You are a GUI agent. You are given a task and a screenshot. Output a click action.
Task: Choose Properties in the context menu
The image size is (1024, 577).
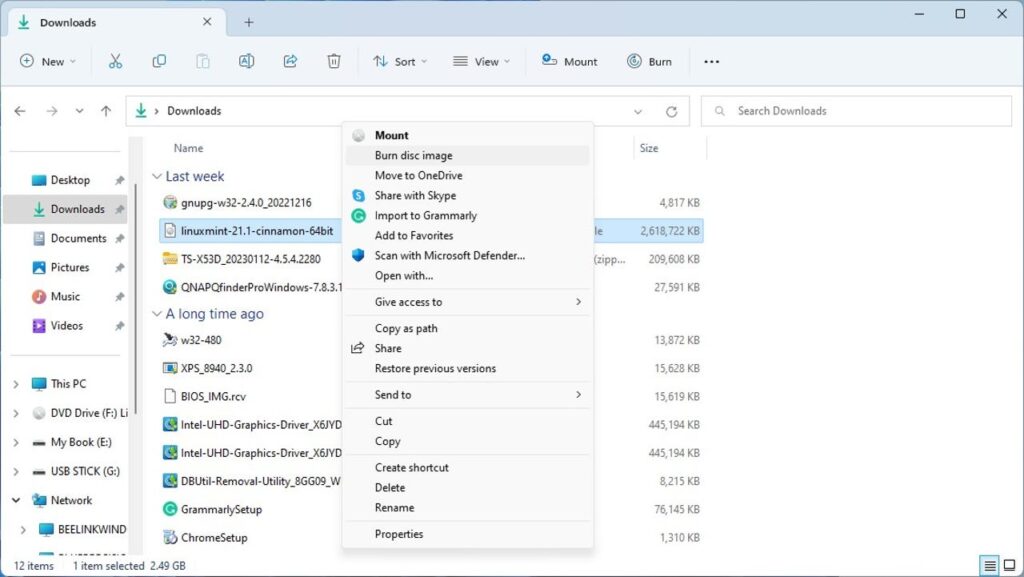pyautogui.click(x=398, y=534)
